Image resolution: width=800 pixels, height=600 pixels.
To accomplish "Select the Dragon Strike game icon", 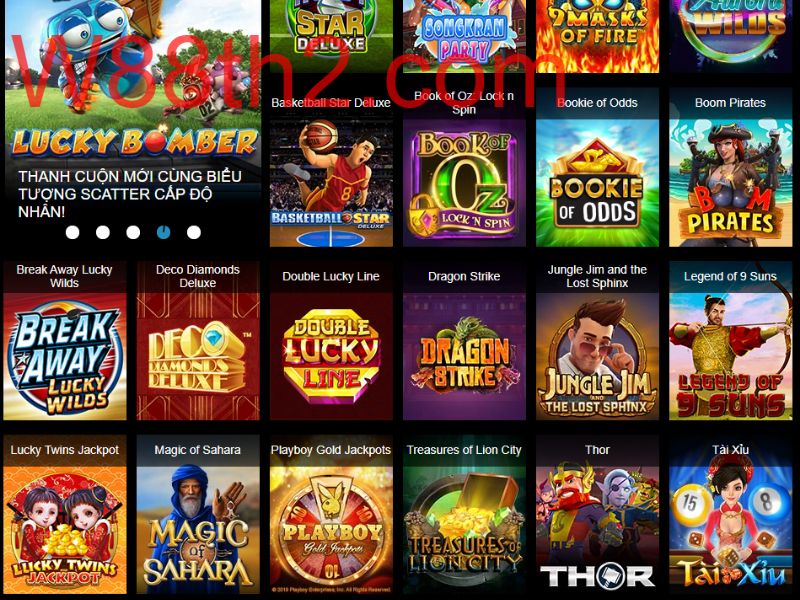I will pos(464,356).
